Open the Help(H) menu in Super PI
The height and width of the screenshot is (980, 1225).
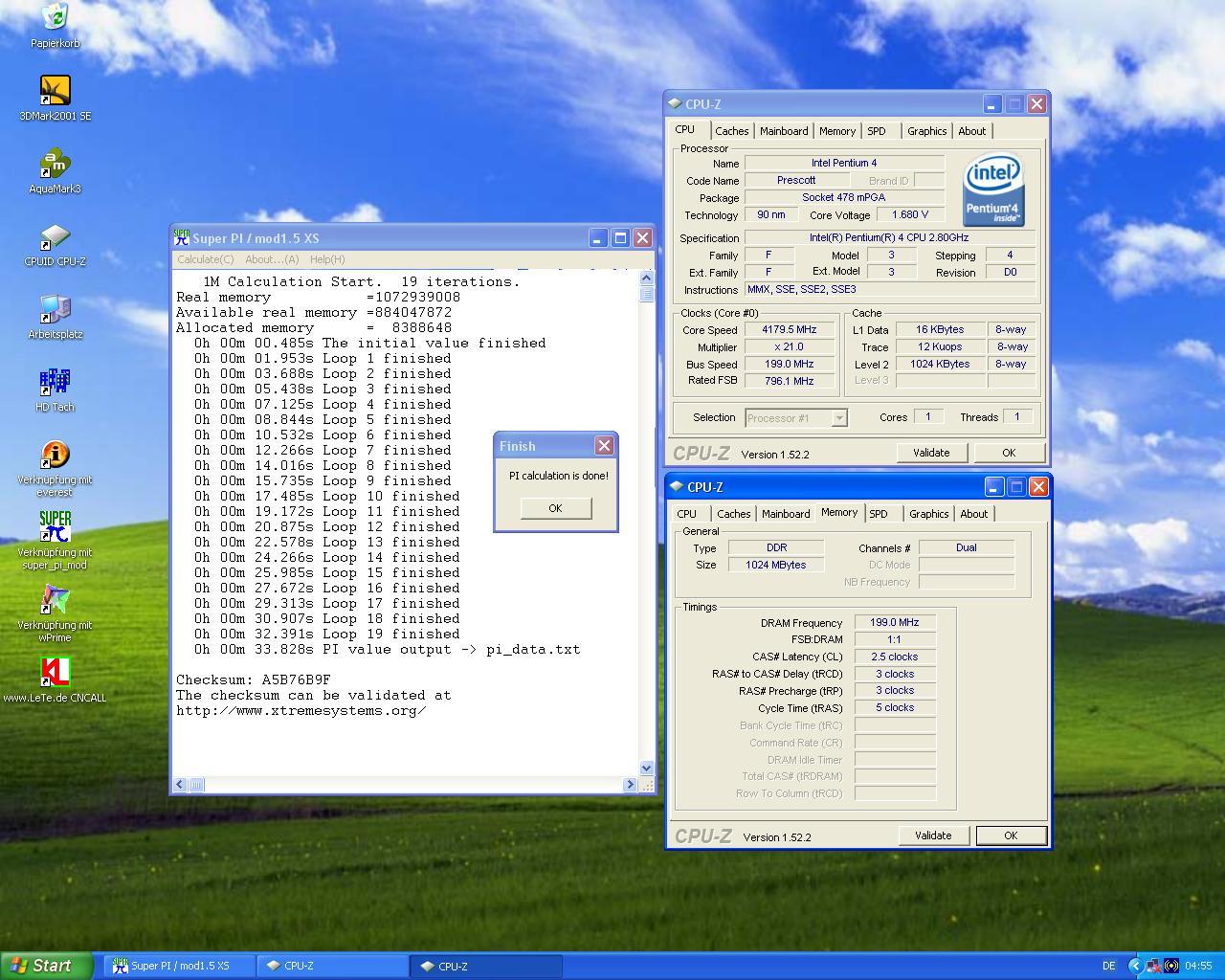point(326,259)
